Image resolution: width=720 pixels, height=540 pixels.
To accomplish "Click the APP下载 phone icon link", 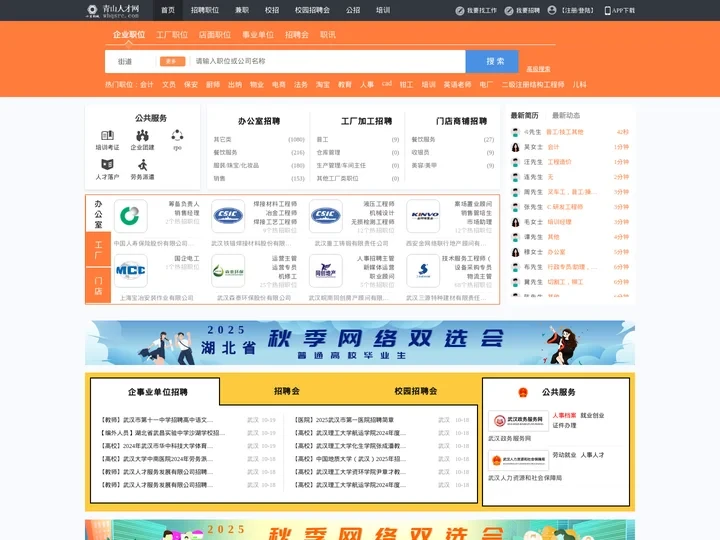I will point(619,11).
